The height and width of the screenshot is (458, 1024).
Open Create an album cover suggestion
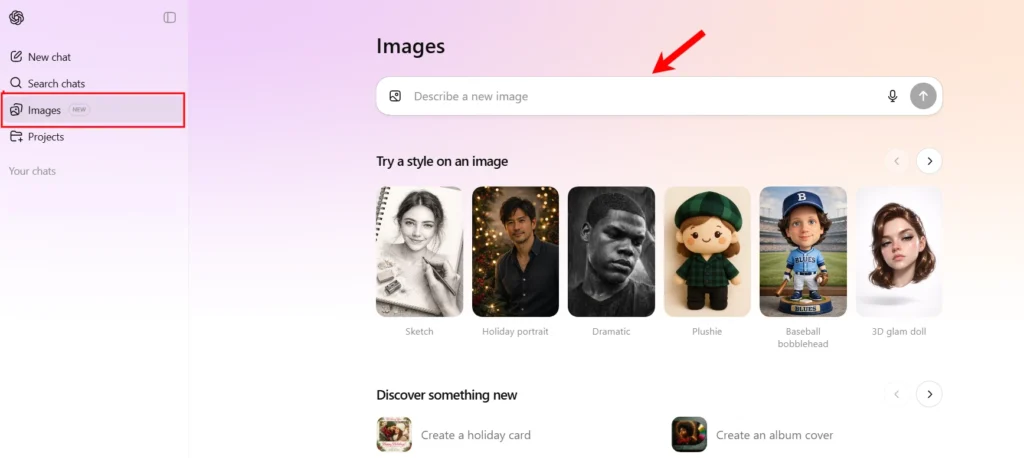[x=752, y=434]
